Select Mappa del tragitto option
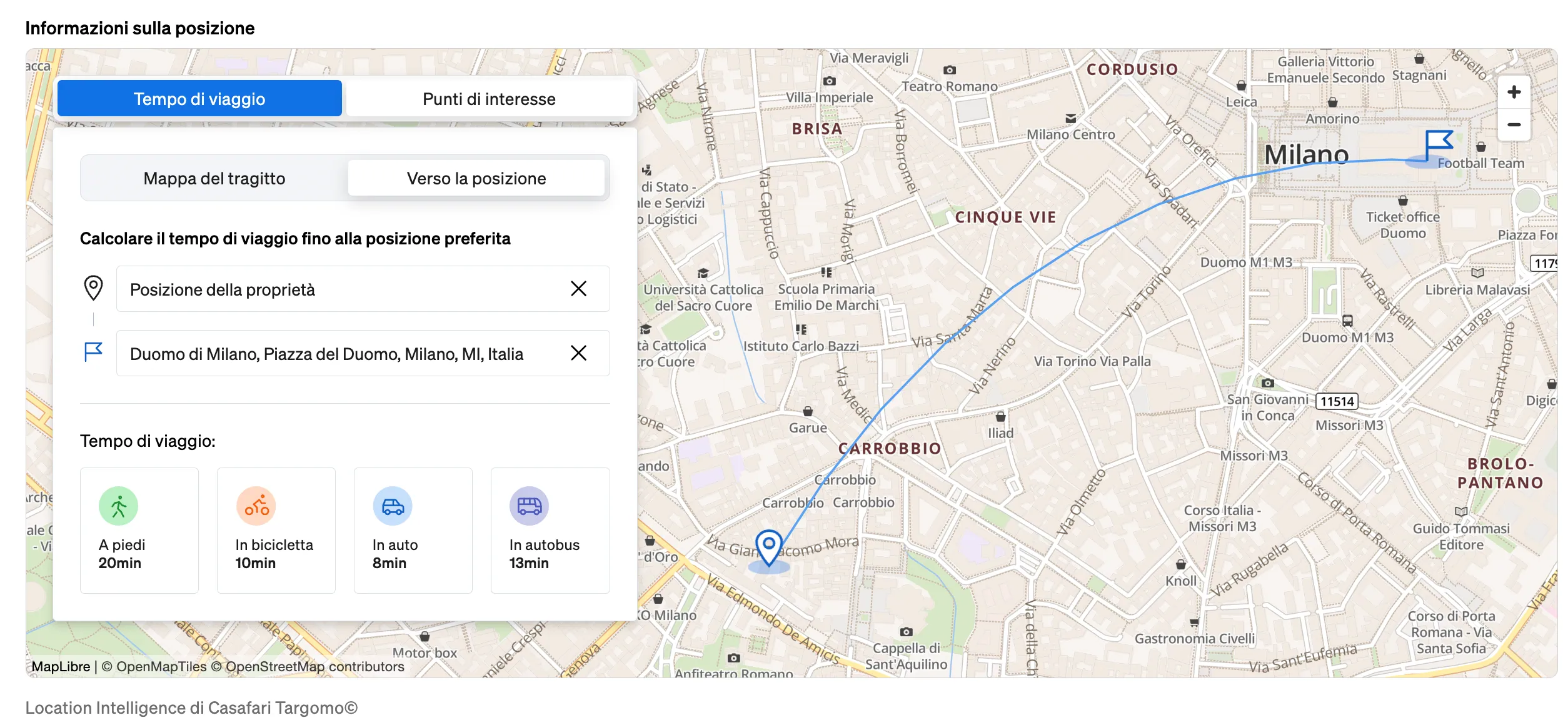This screenshot has width=1568, height=720. [214, 179]
